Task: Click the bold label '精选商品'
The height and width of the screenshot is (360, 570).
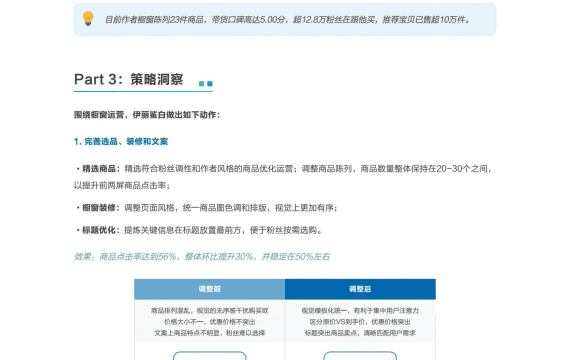Action: click(x=99, y=169)
